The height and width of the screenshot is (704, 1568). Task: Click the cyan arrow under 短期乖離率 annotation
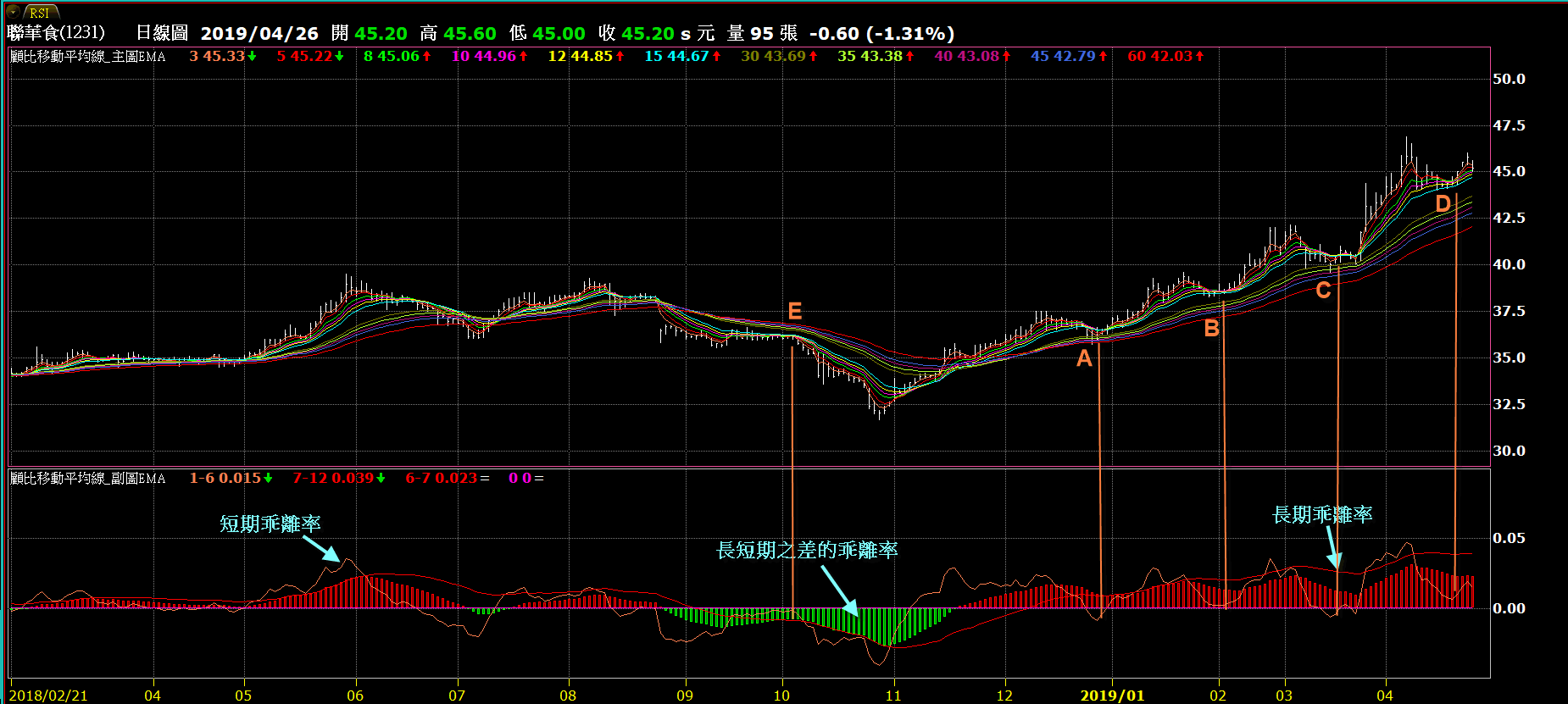tap(322, 549)
